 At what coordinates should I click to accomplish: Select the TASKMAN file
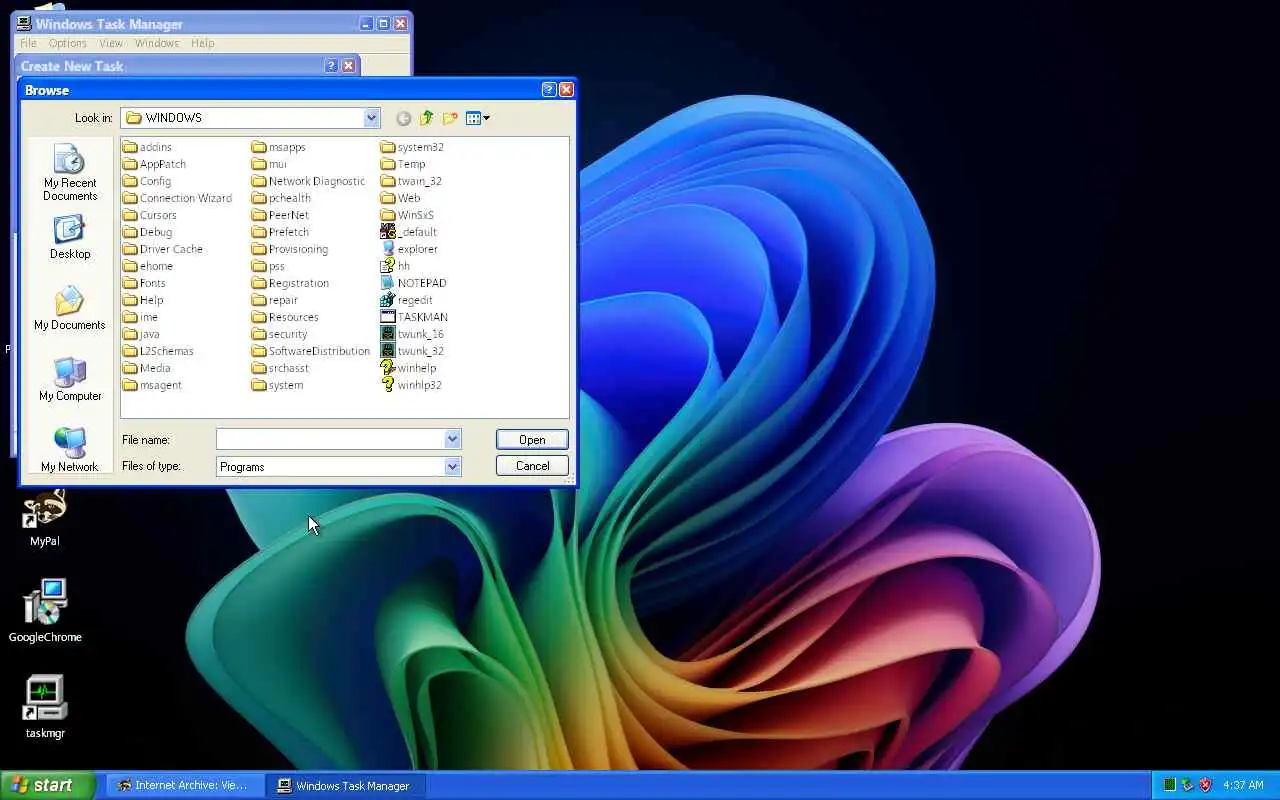(414, 317)
